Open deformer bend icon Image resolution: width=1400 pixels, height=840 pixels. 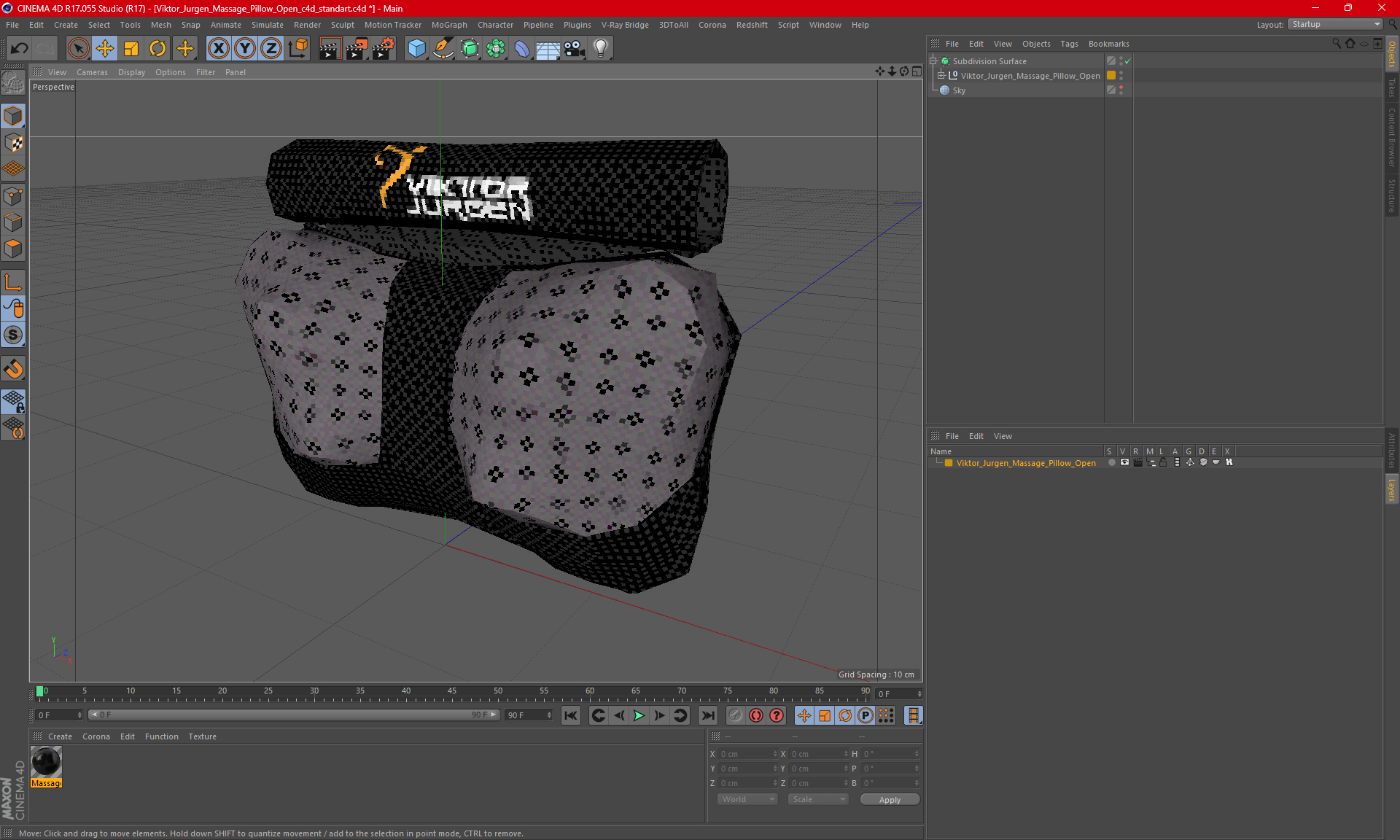(522, 49)
